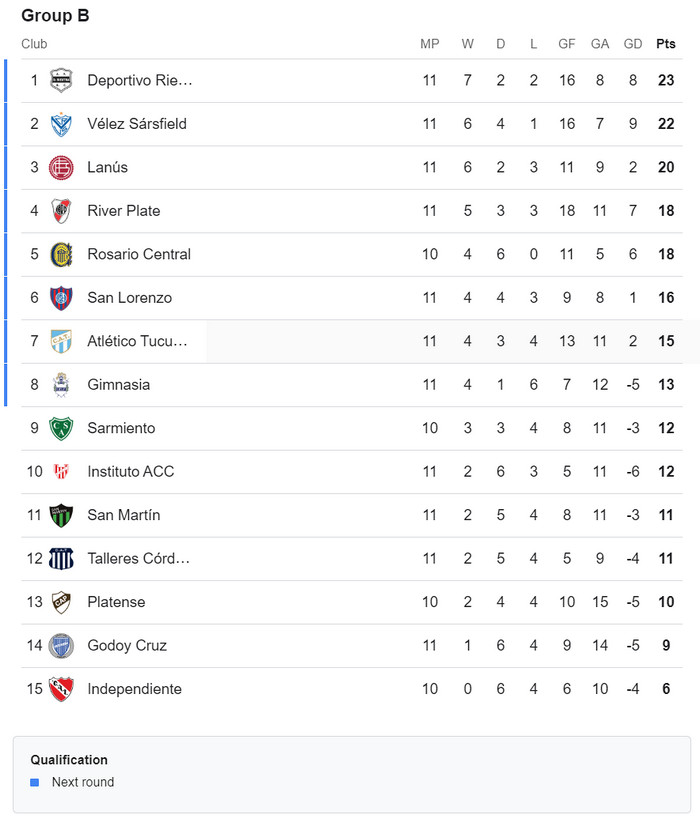Screen dimensions: 700x819
Task: Click the Group B heading
Action: coord(55,16)
